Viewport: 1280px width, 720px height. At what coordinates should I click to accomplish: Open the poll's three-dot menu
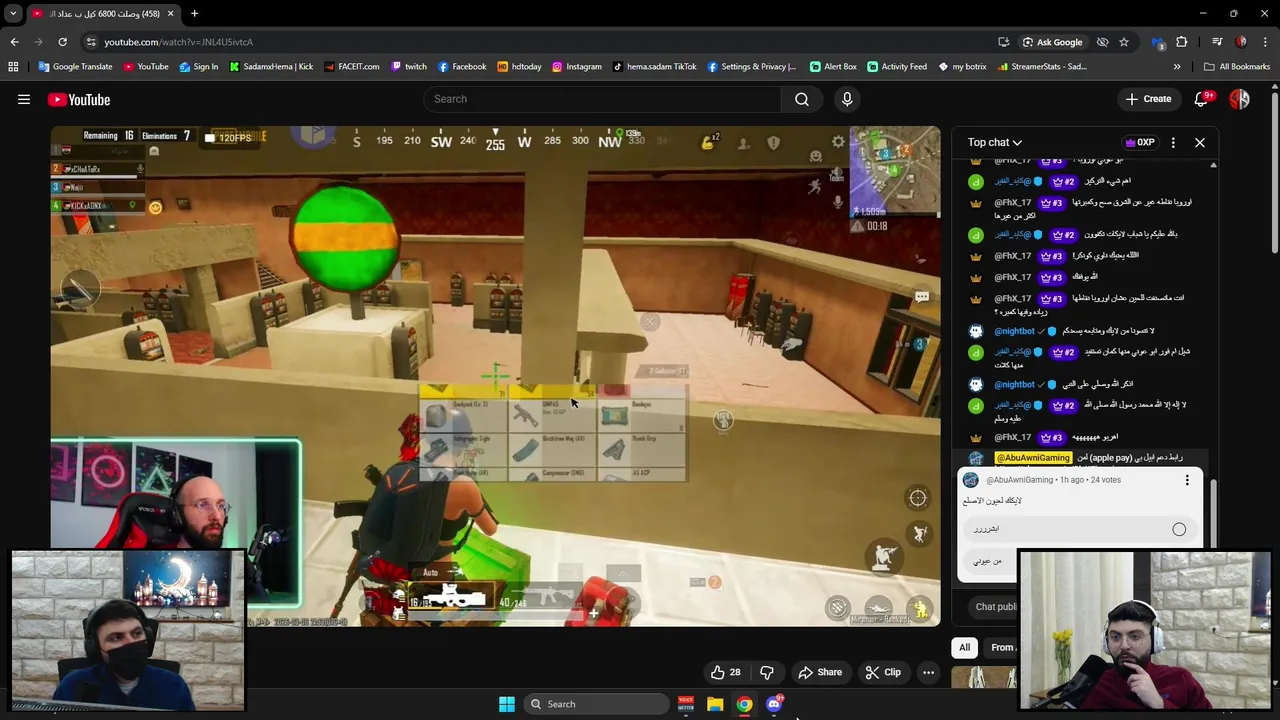click(x=1187, y=480)
